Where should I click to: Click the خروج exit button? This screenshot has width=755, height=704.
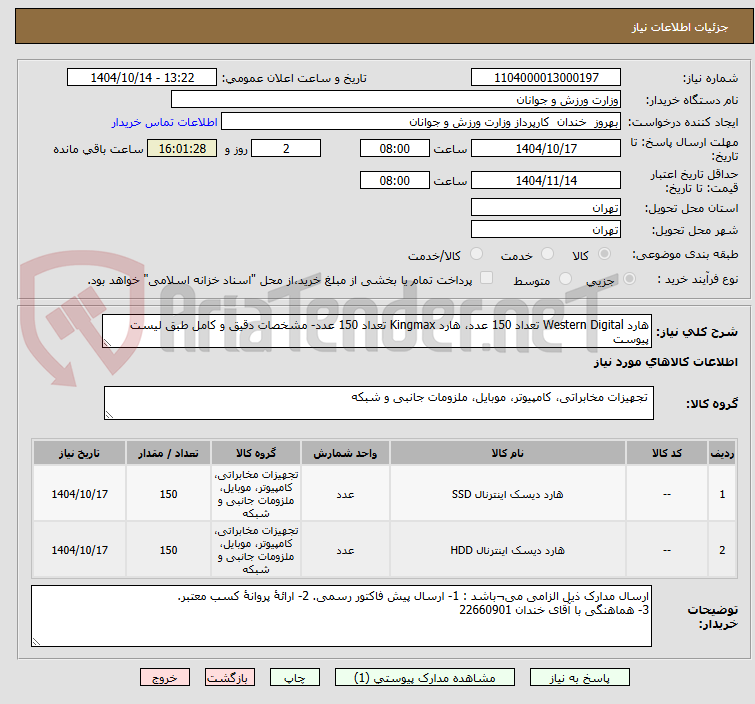pyautogui.click(x=165, y=678)
